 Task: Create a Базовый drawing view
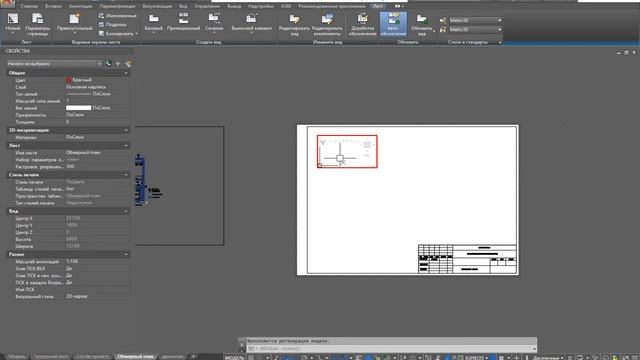(x=153, y=23)
